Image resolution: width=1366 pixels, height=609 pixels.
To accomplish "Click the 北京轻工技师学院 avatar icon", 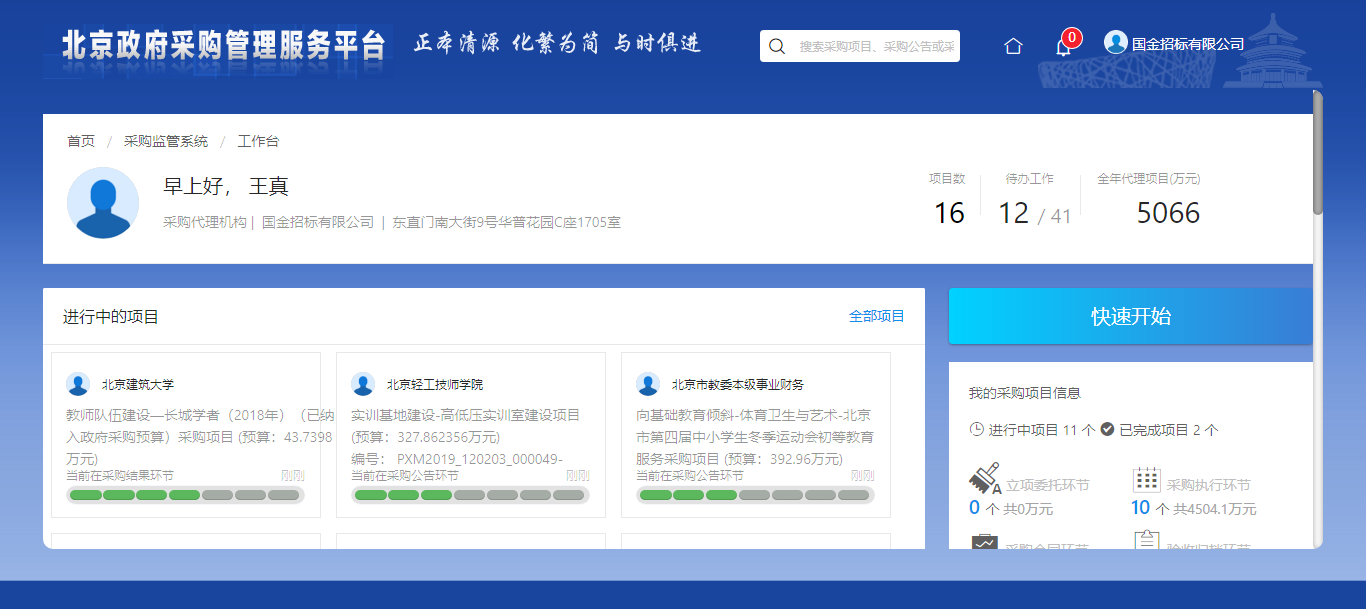I will pos(363,384).
